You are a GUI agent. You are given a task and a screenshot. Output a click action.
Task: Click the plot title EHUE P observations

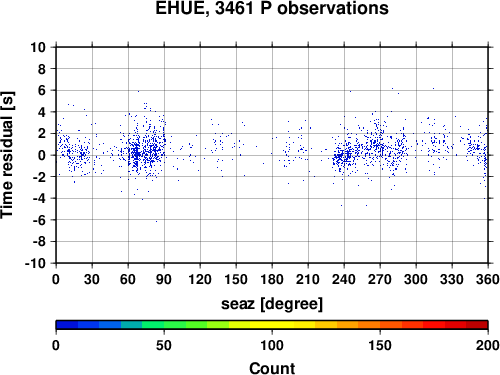[272, 8]
